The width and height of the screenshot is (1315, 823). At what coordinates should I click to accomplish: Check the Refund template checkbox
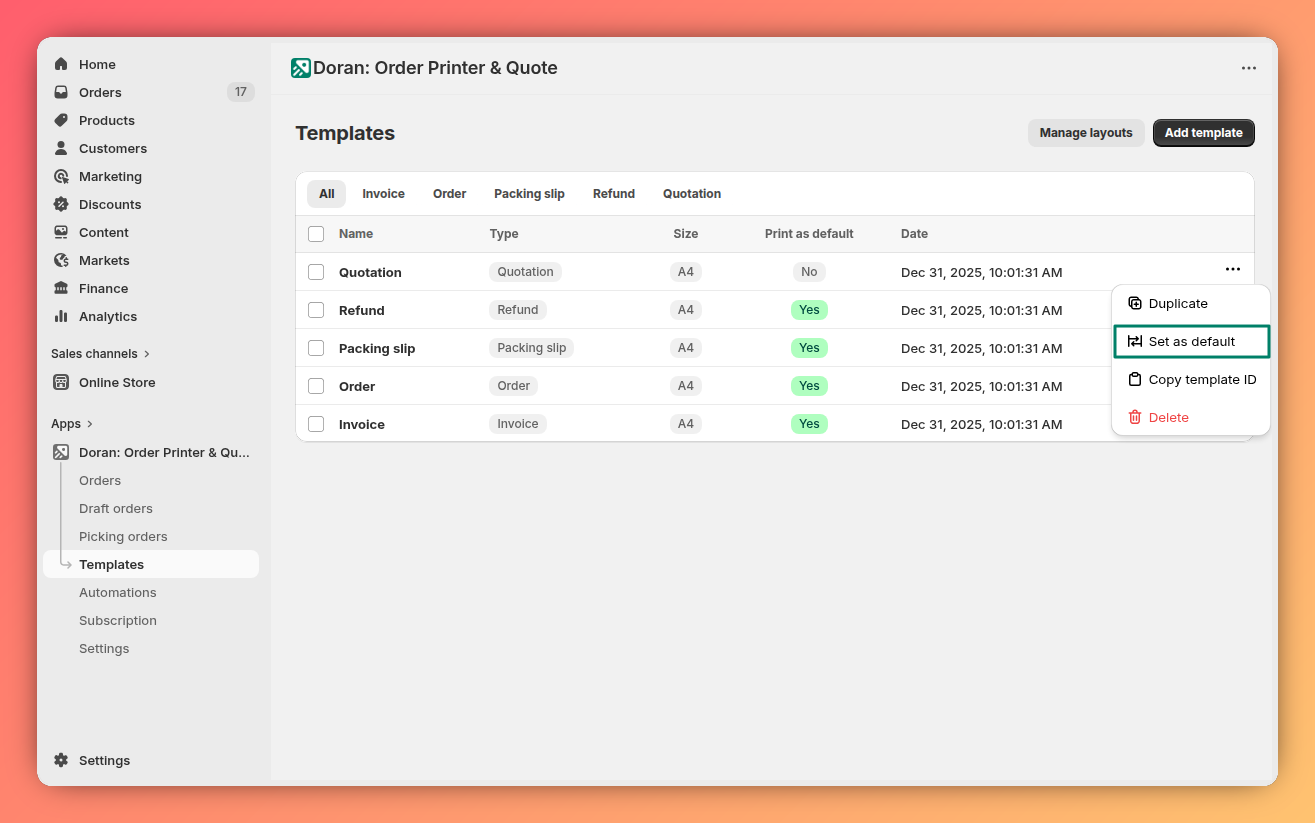coord(316,310)
